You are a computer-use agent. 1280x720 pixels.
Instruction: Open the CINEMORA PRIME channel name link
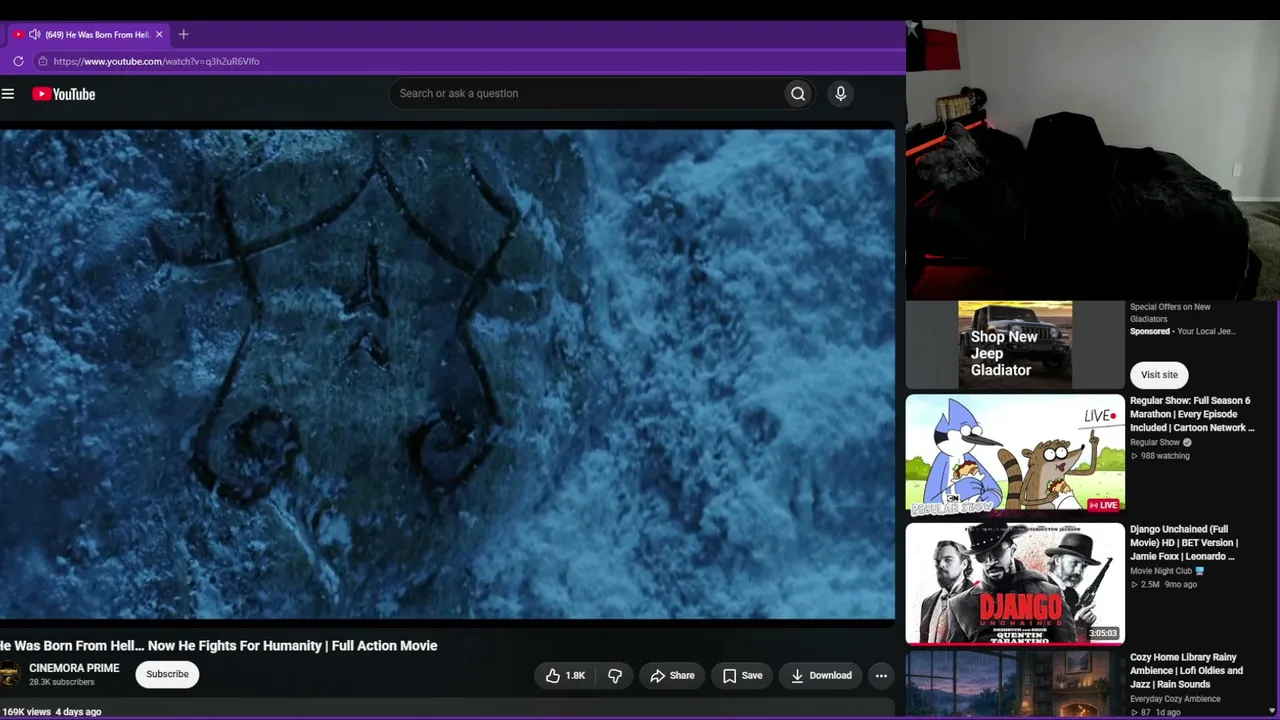point(74,668)
